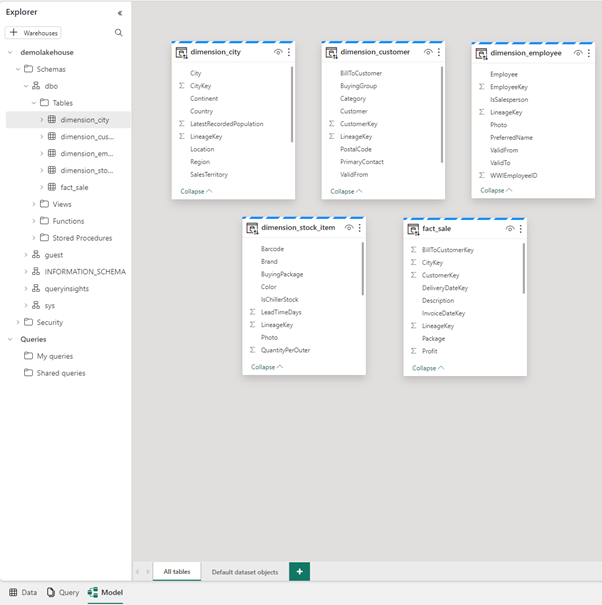Open more options for dimension_stock_item card

(x=359, y=228)
